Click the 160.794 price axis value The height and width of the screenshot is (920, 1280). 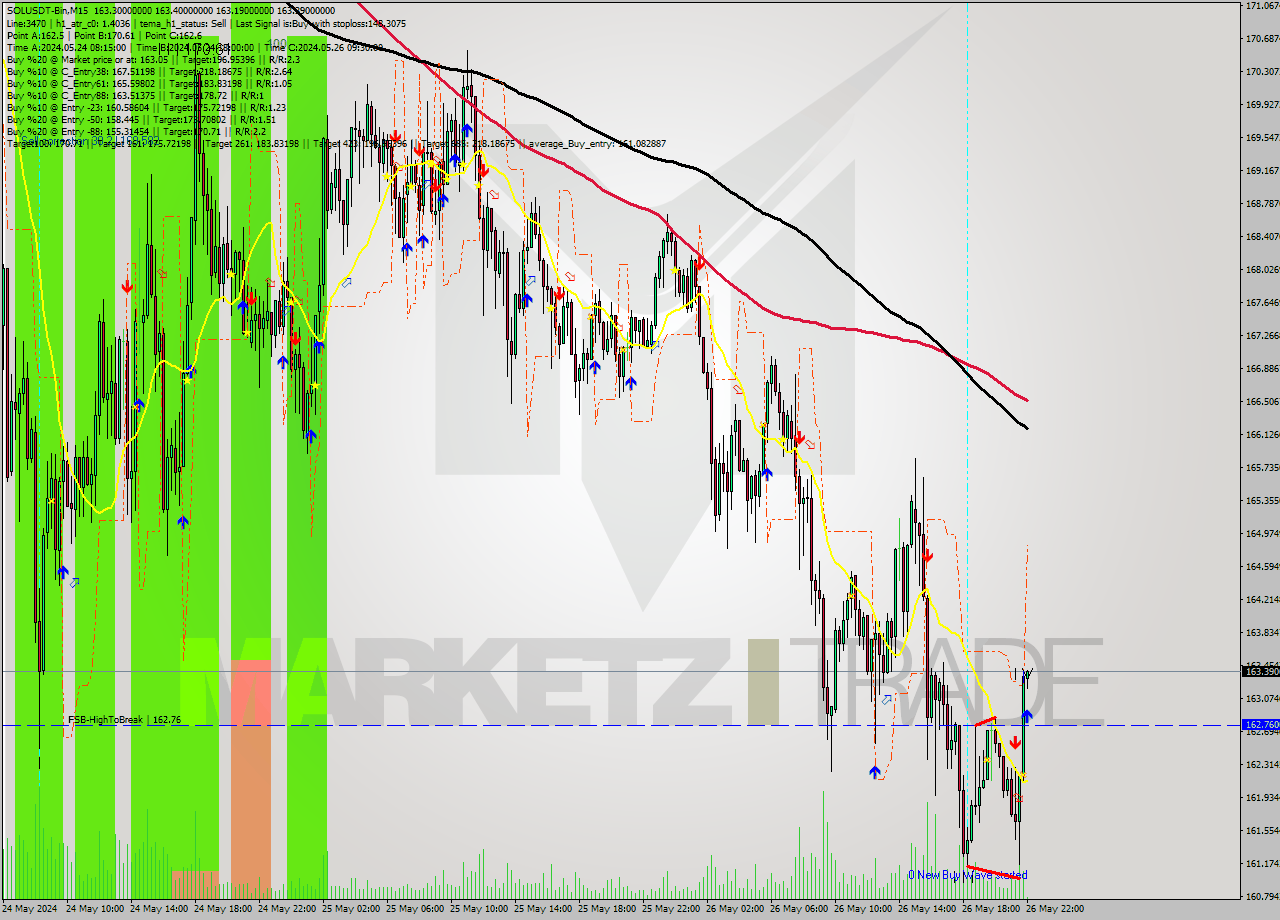tap(1263, 897)
